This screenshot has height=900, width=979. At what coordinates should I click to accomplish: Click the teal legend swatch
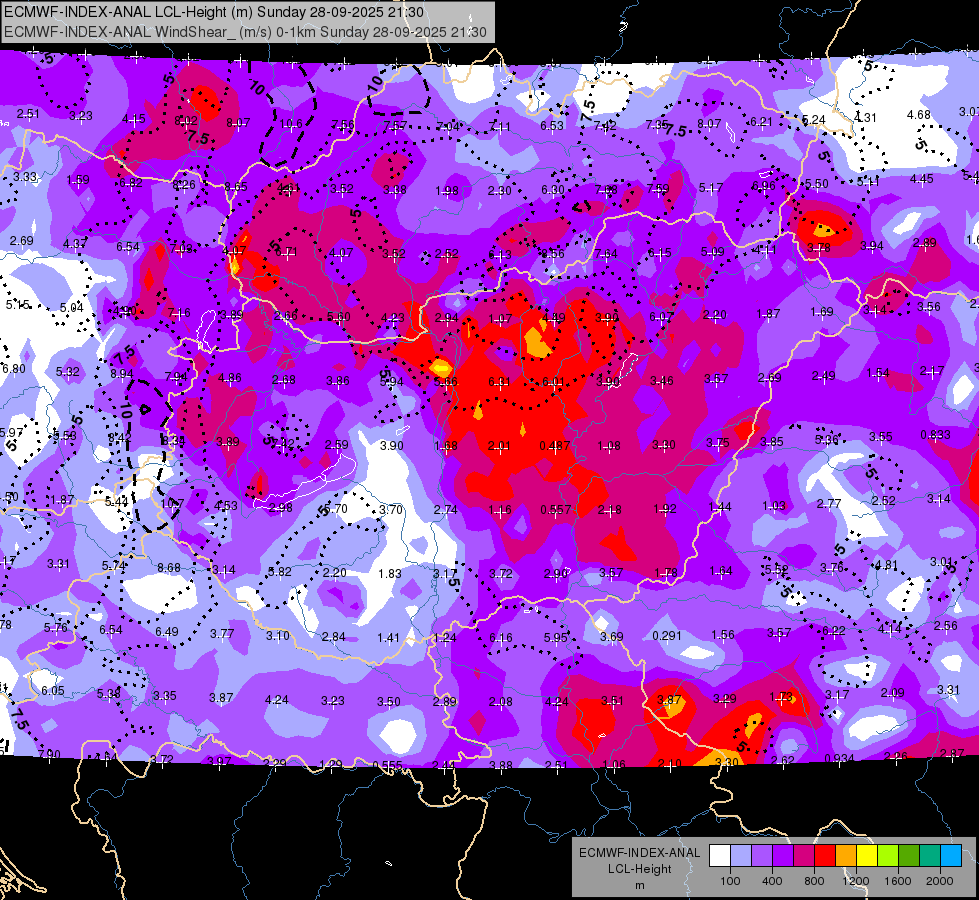click(930, 856)
